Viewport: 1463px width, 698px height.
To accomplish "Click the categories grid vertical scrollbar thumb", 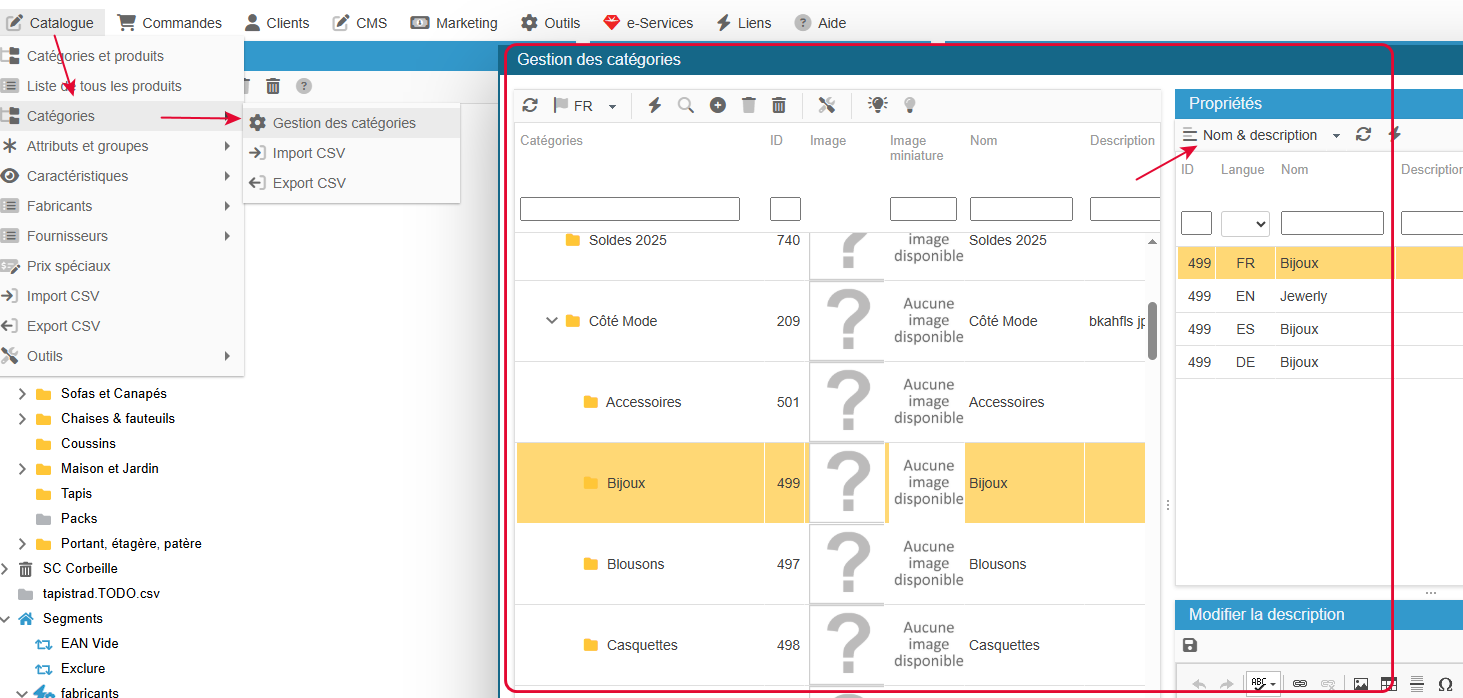I will (x=1152, y=330).
